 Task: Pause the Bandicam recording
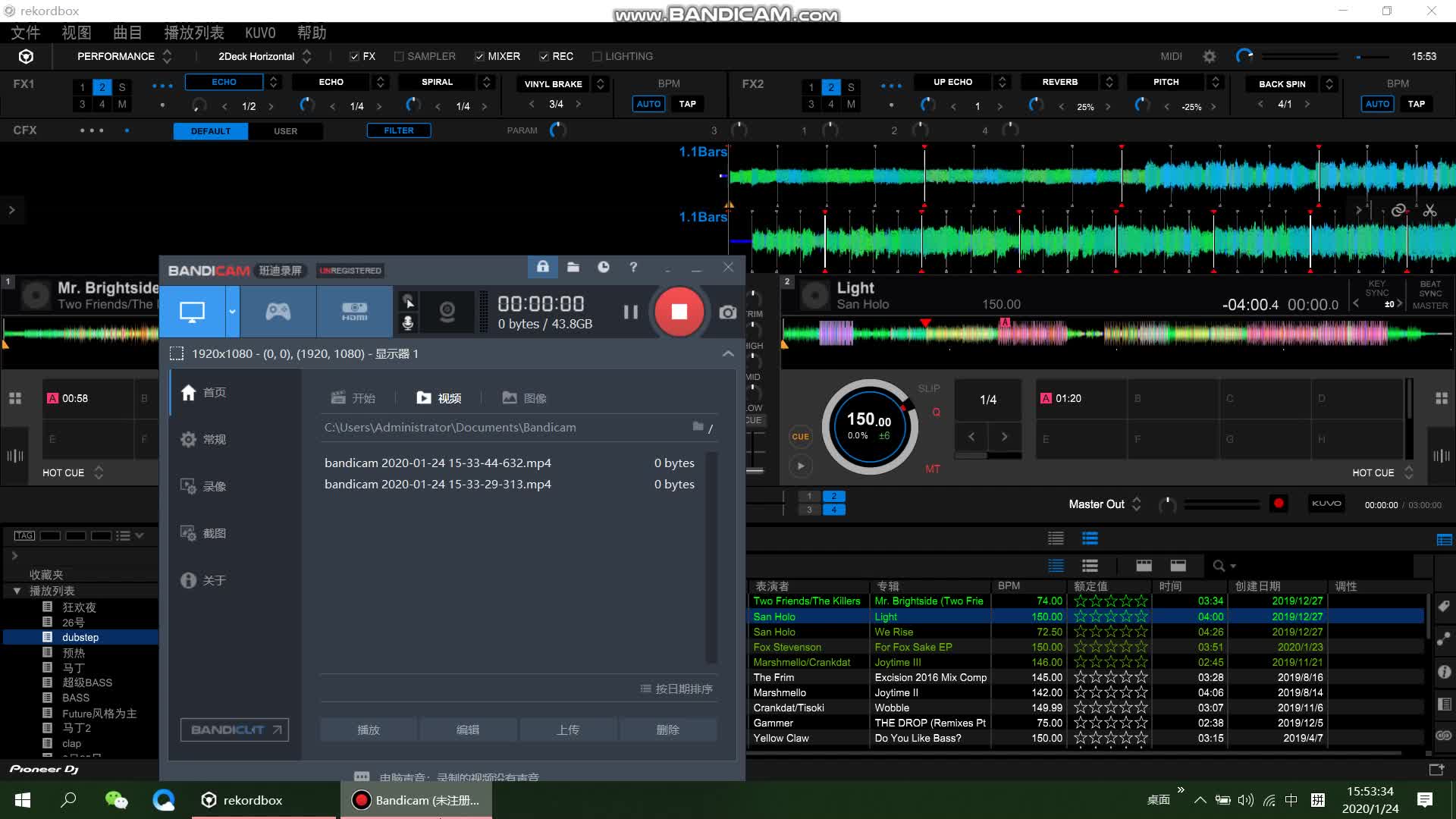pos(630,312)
